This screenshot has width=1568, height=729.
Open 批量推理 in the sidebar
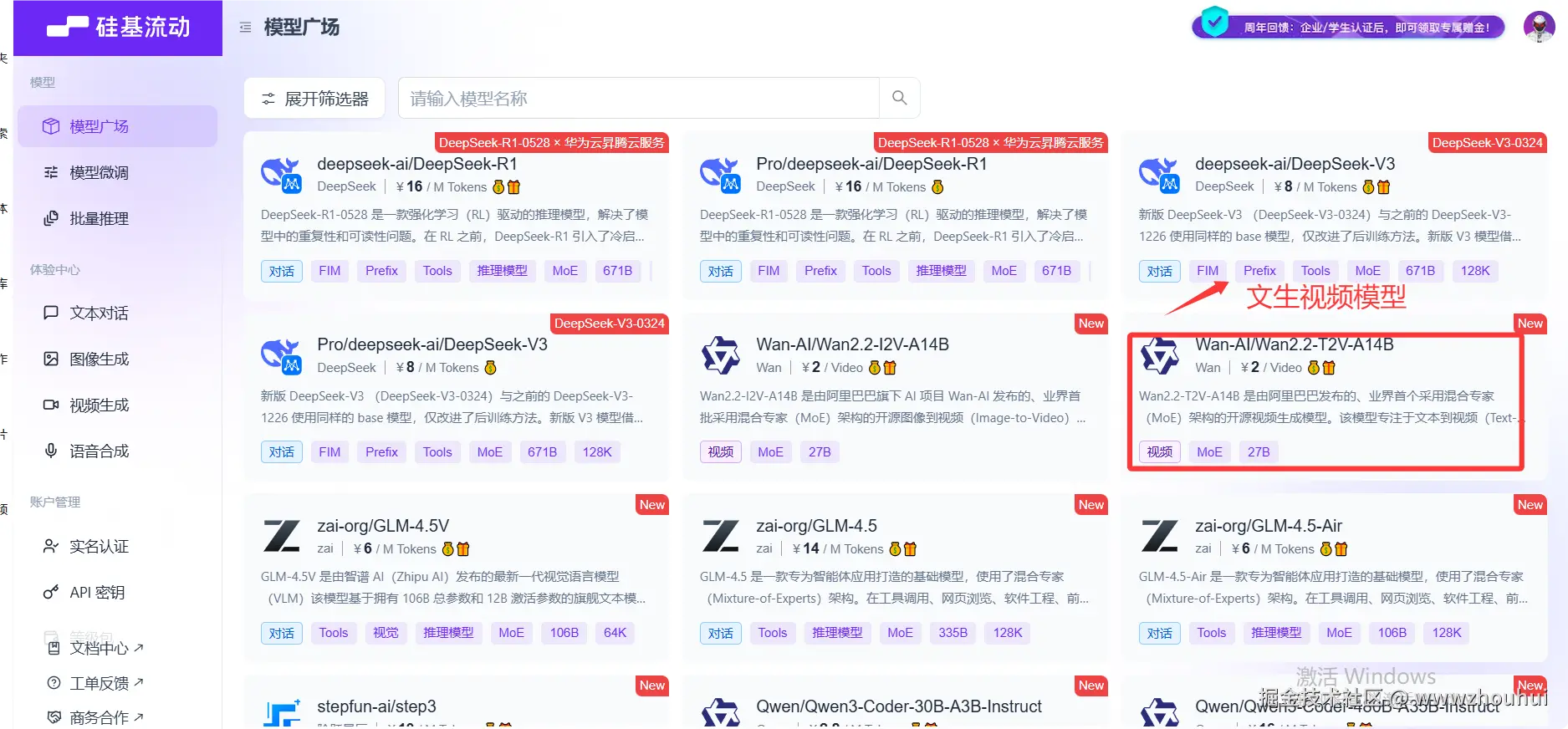coord(117,218)
